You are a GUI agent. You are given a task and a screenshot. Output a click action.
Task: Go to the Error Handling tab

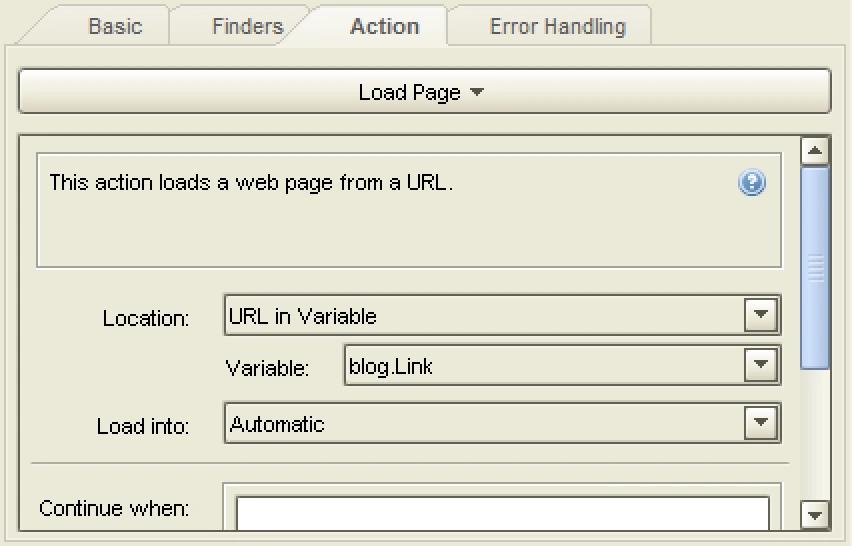pyautogui.click(x=557, y=26)
